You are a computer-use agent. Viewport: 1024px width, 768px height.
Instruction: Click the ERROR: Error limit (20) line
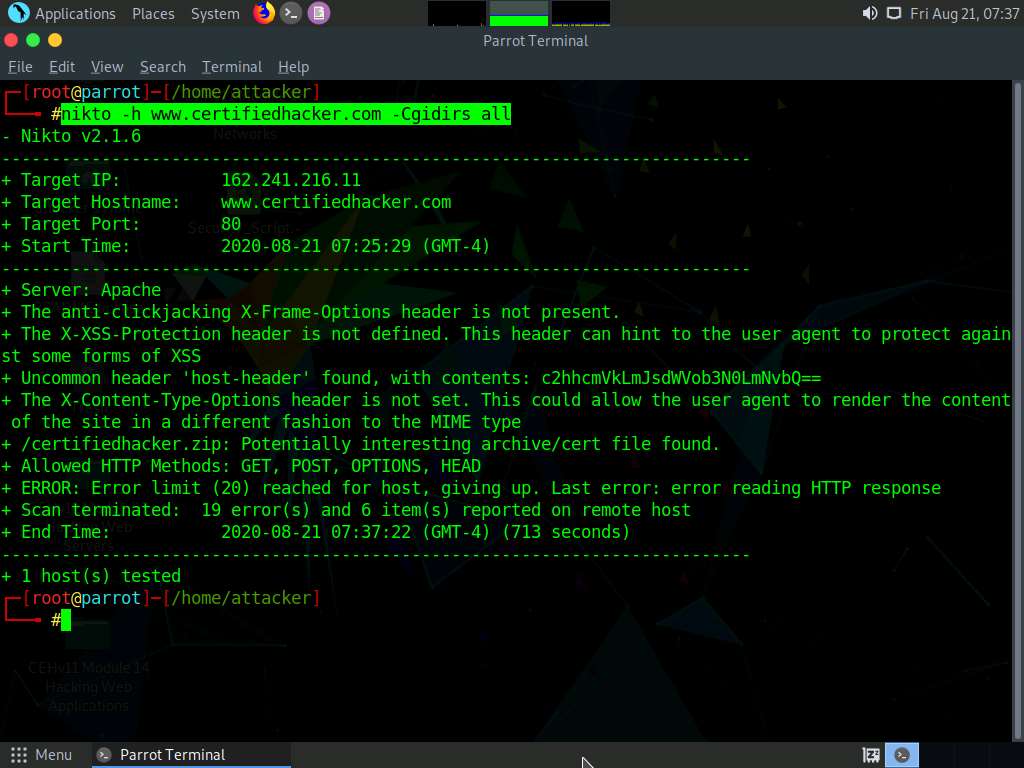[x=471, y=488]
